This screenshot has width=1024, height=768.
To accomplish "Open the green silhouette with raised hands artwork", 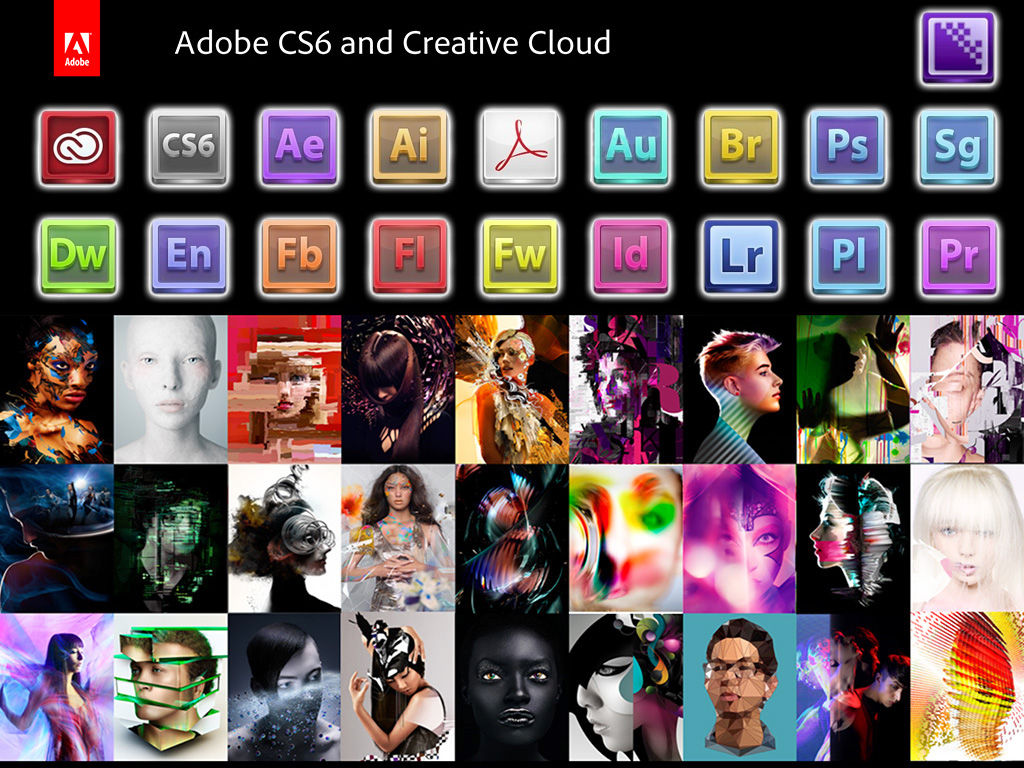I will coord(853,389).
